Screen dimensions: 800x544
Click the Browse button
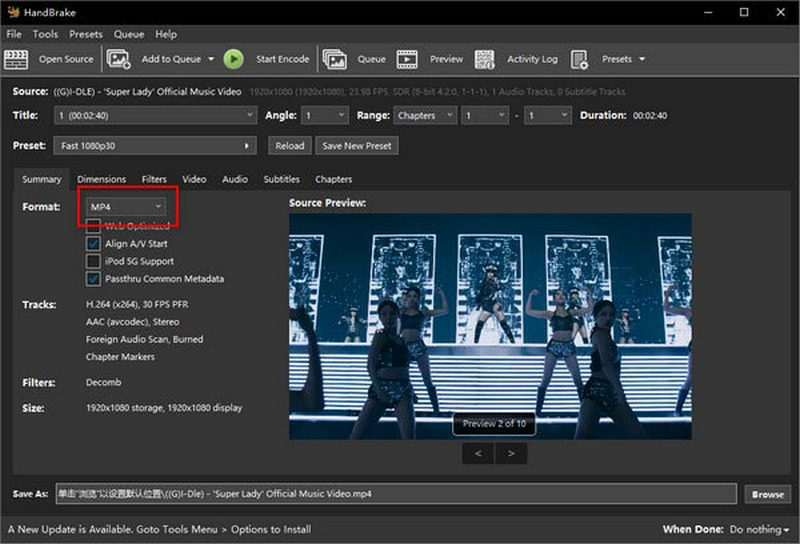coord(768,494)
